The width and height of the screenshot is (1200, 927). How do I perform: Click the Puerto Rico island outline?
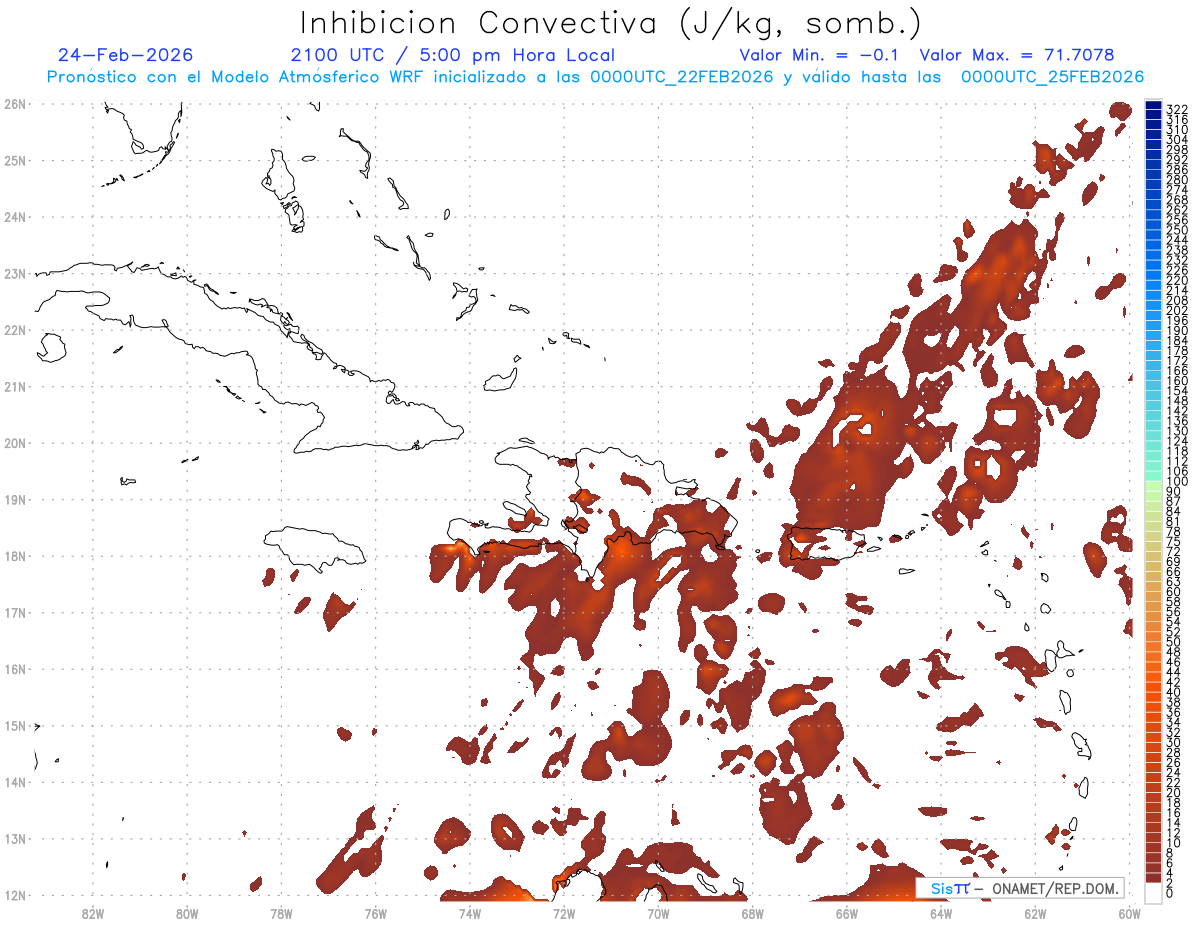[x=825, y=544]
